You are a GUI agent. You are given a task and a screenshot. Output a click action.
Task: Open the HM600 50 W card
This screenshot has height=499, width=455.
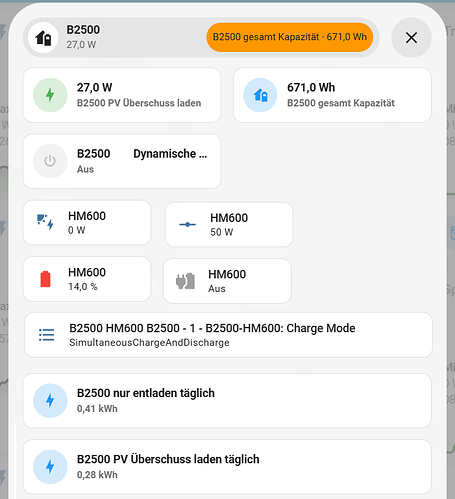pyautogui.click(x=229, y=224)
